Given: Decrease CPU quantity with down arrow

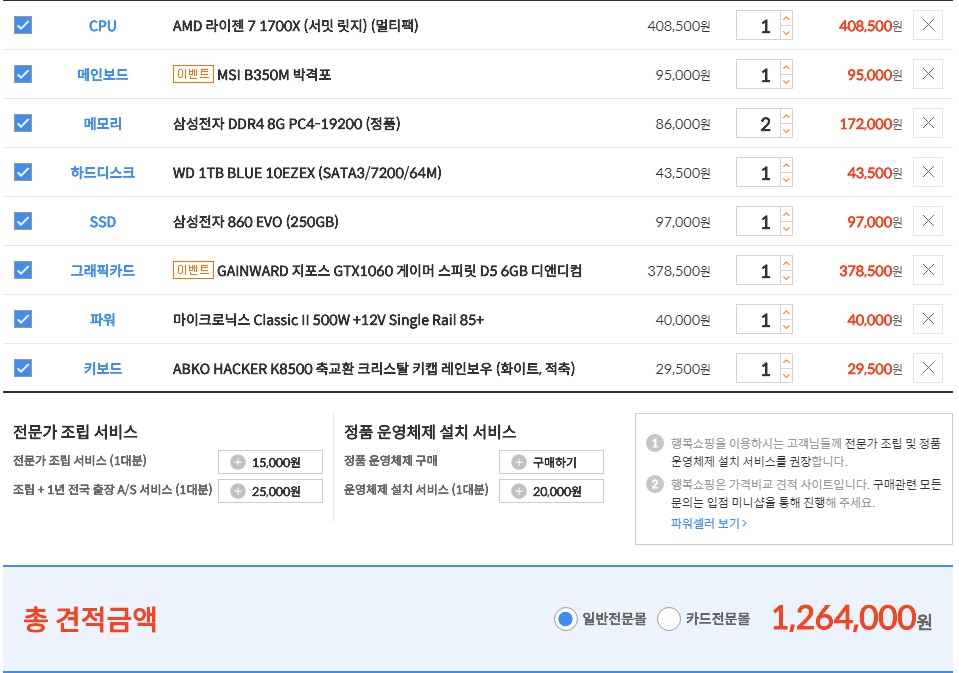Looking at the screenshot, I should (x=787, y=32).
